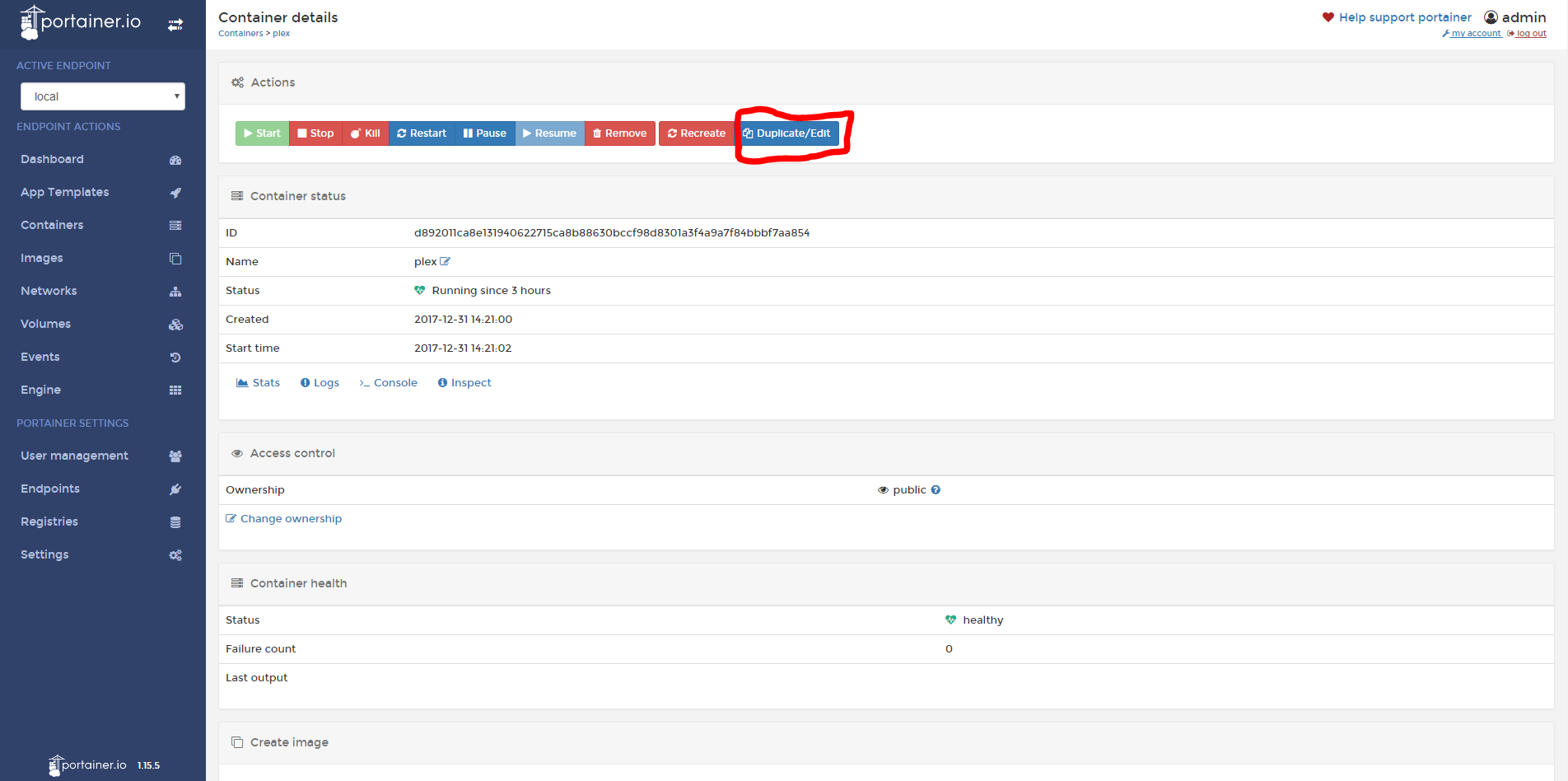Click the Created date 2017-12-31 14:21:00
The height and width of the screenshot is (781, 1568).
click(463, 320)
